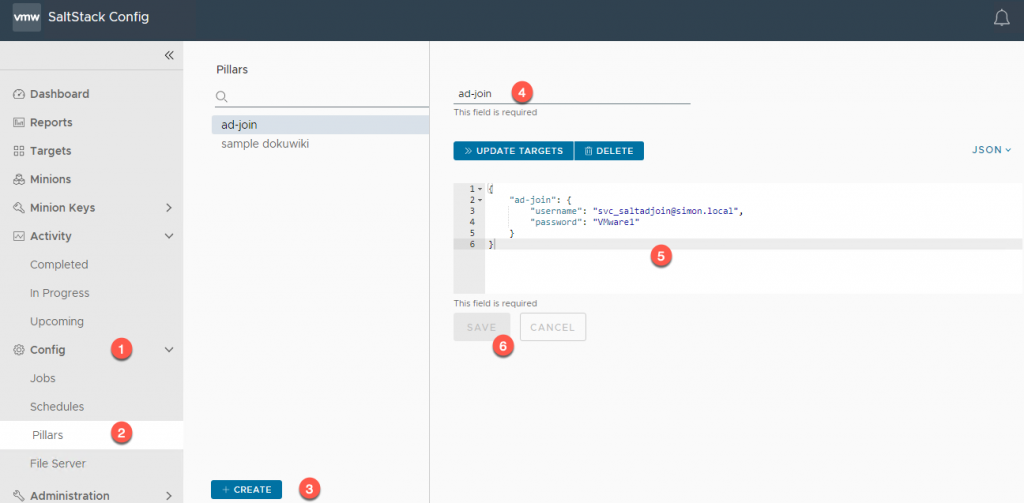The height and width of the screenshot is (503, 1024).
Task: Click the Delete button
Action: (609, 151)
